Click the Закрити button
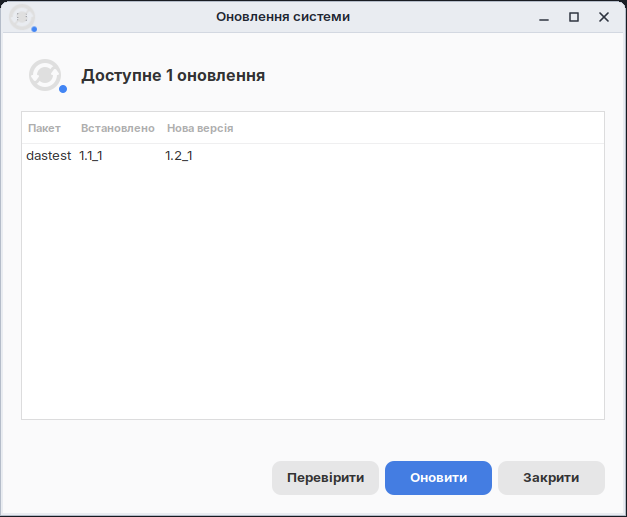Screen dimensions: 627x517 point(551,478)
